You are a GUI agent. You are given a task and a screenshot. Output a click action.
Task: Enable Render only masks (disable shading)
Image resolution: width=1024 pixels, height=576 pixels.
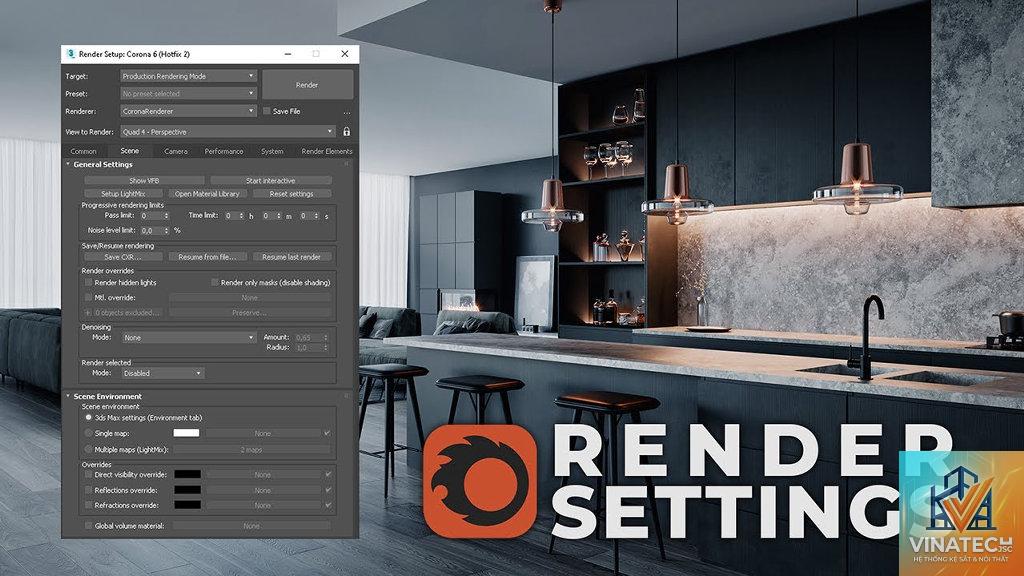click(214, 283)
